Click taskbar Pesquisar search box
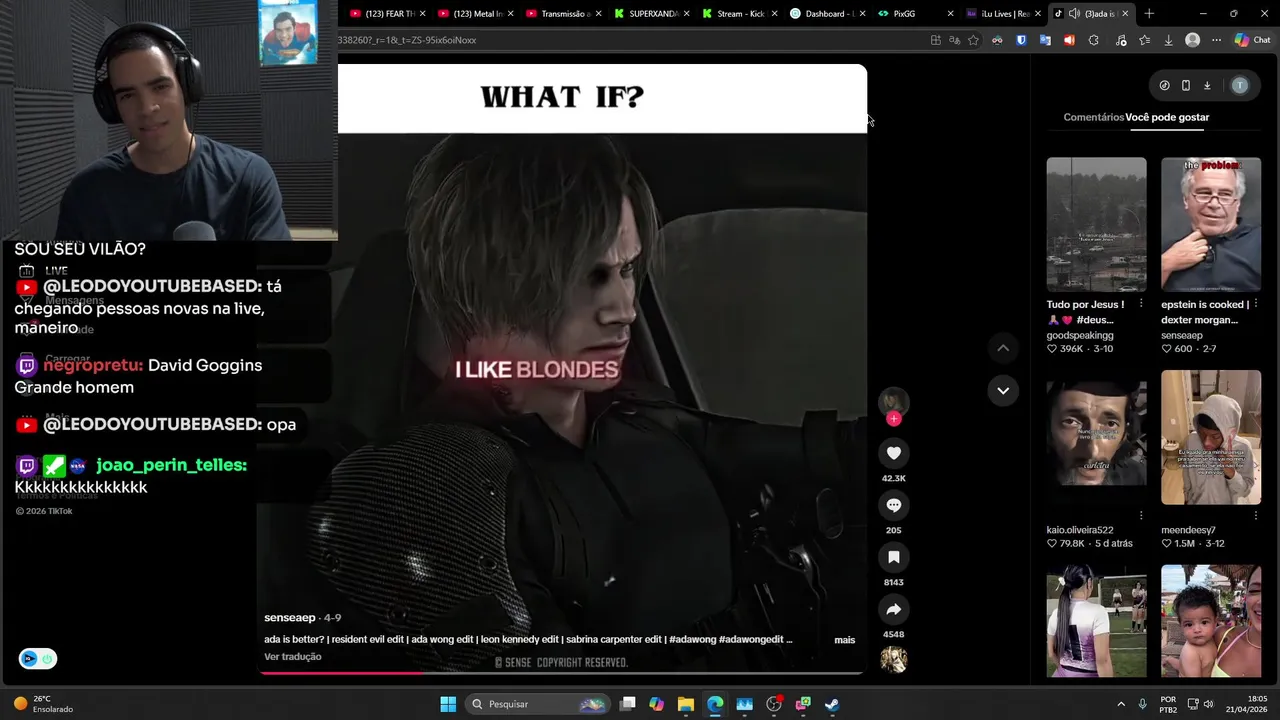 point(538,704)
